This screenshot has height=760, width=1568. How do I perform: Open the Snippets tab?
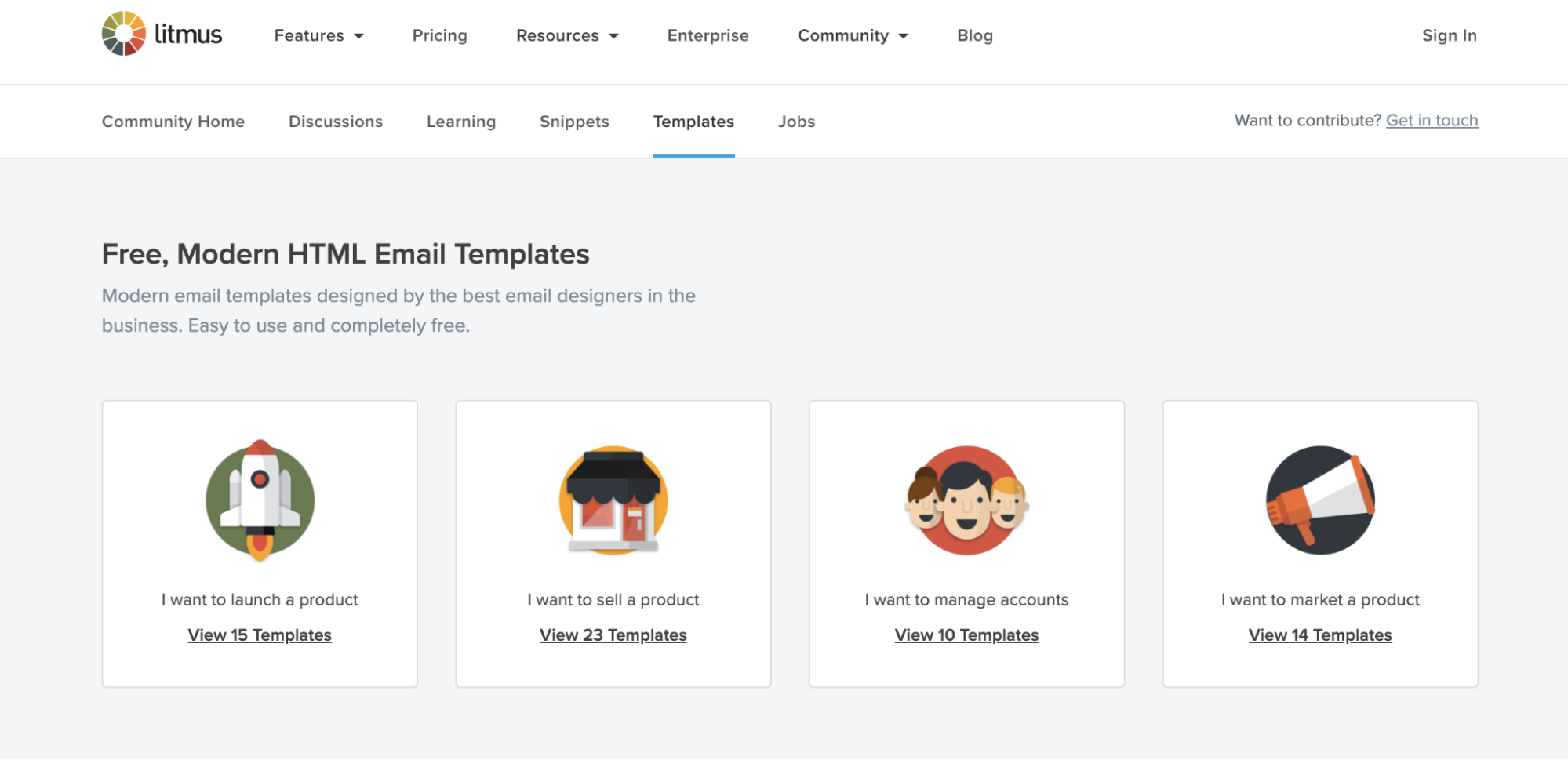point(574,122)
